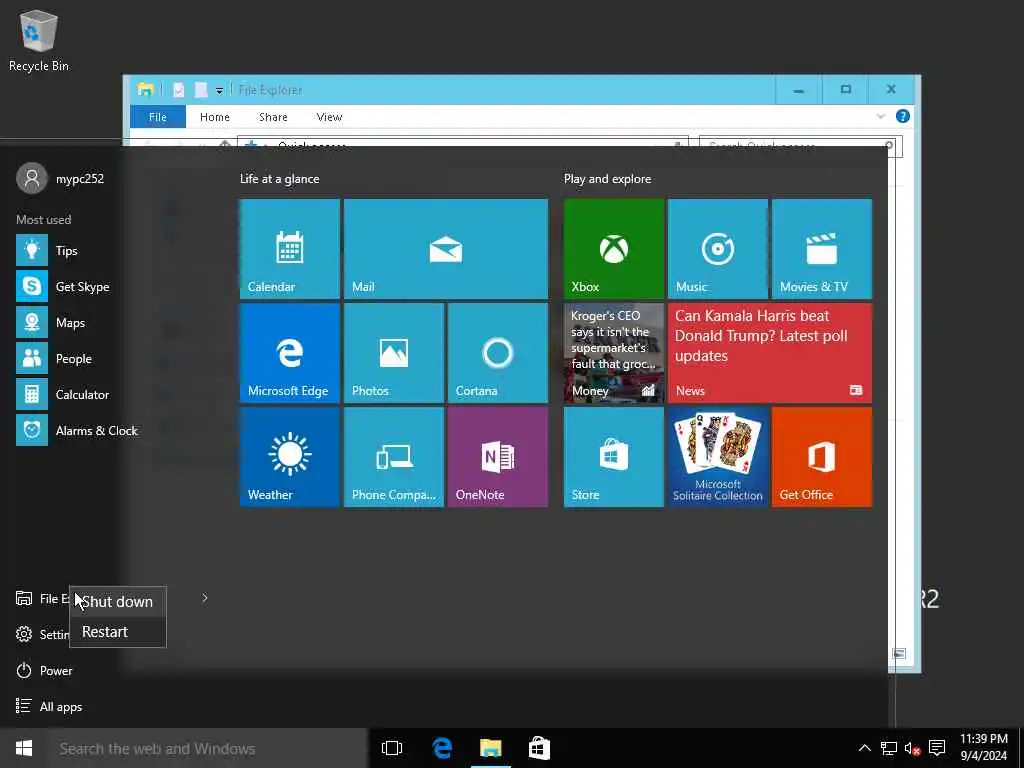
Task: Open the Movies & TV tile
Action: 822,249
